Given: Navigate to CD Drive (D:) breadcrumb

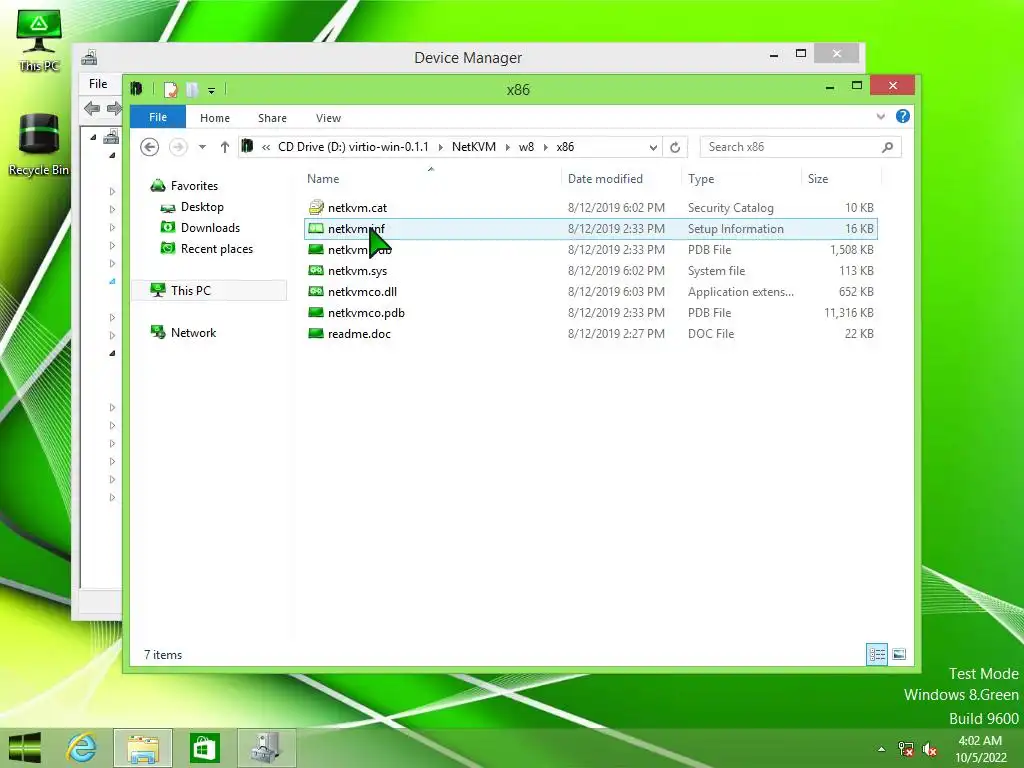Looking at the screenshot, I should point(353,147).
